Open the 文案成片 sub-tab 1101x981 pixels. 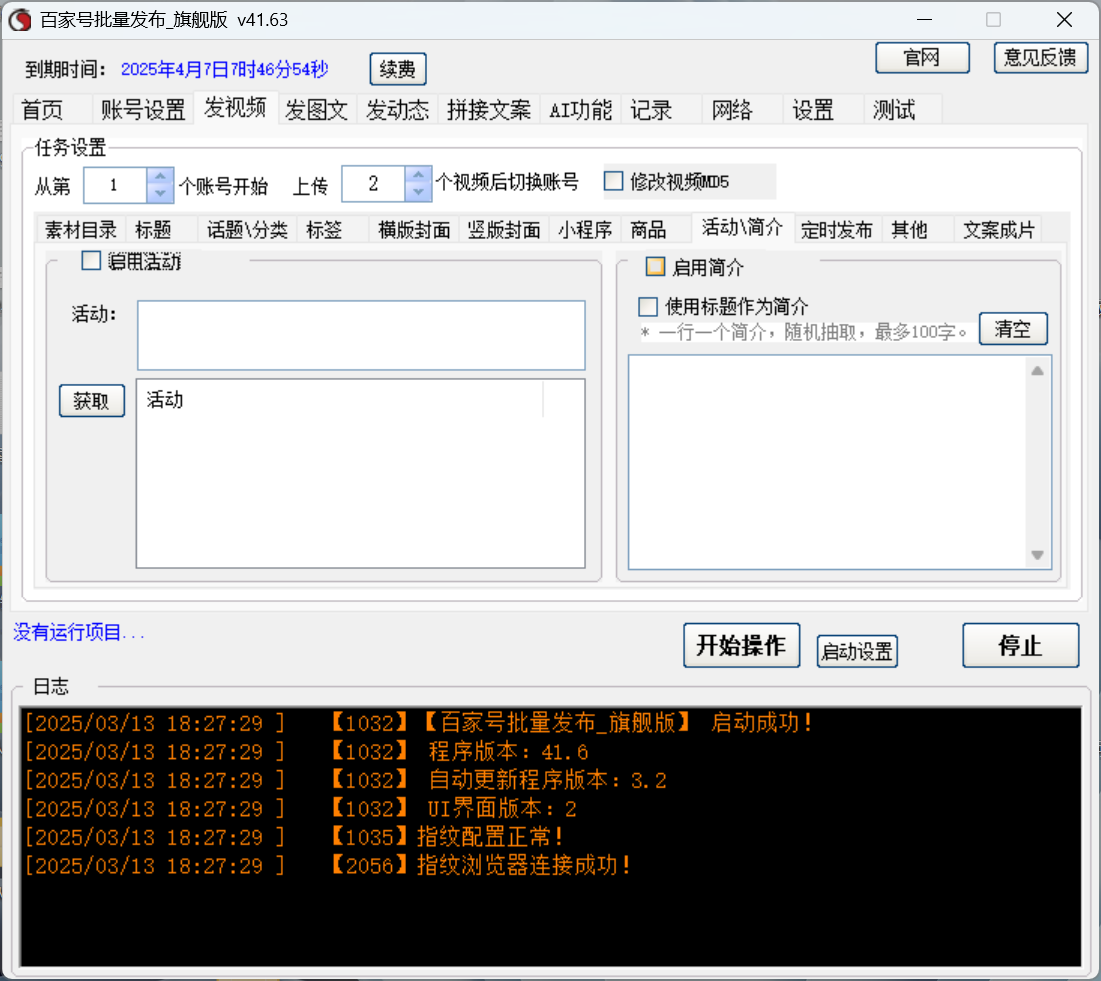click(x=998, y=230)
